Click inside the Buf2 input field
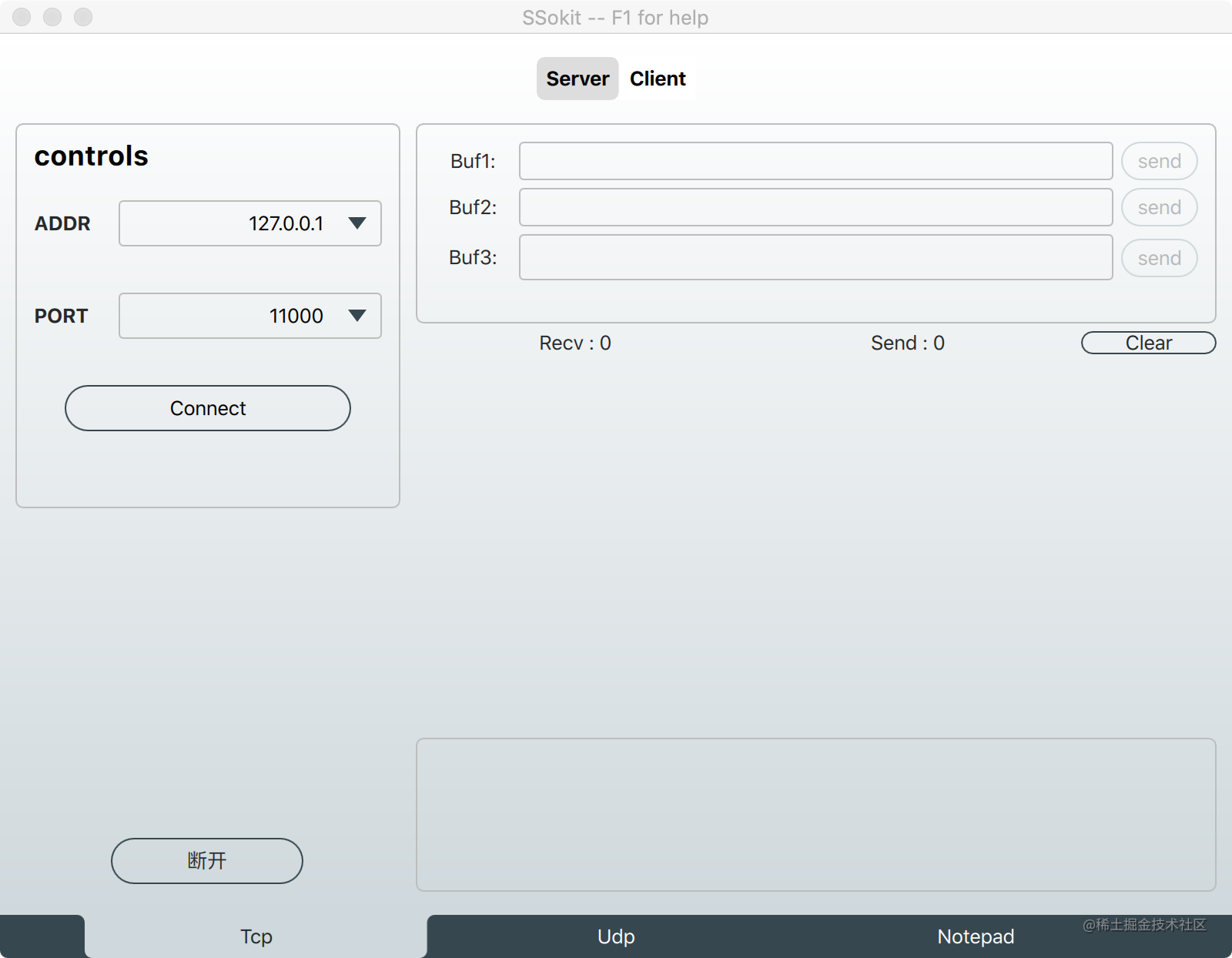This screenshot has height=958, width=1232. 815,207
